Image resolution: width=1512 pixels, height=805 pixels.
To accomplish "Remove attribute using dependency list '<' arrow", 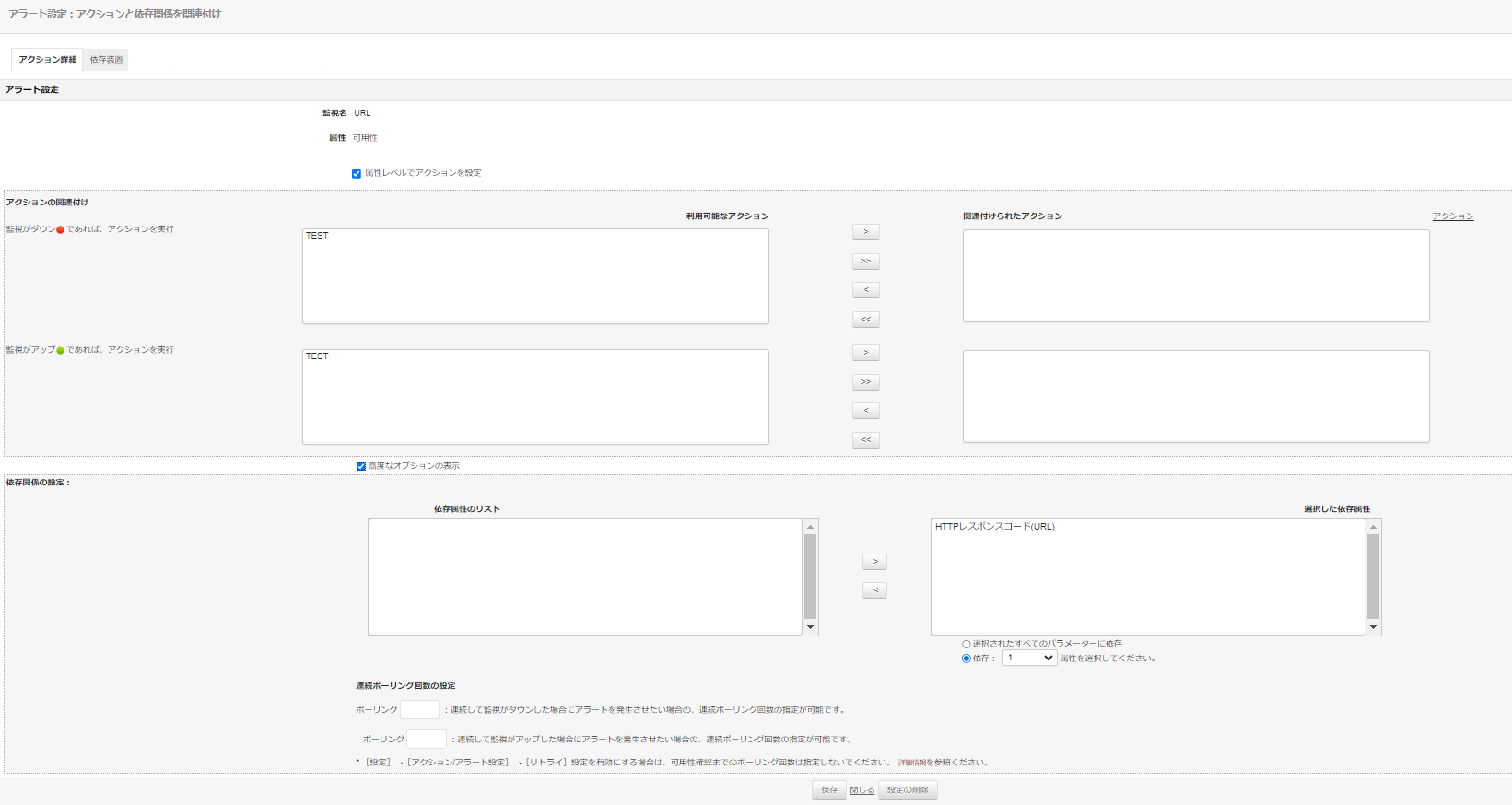I will pos(874,590).
